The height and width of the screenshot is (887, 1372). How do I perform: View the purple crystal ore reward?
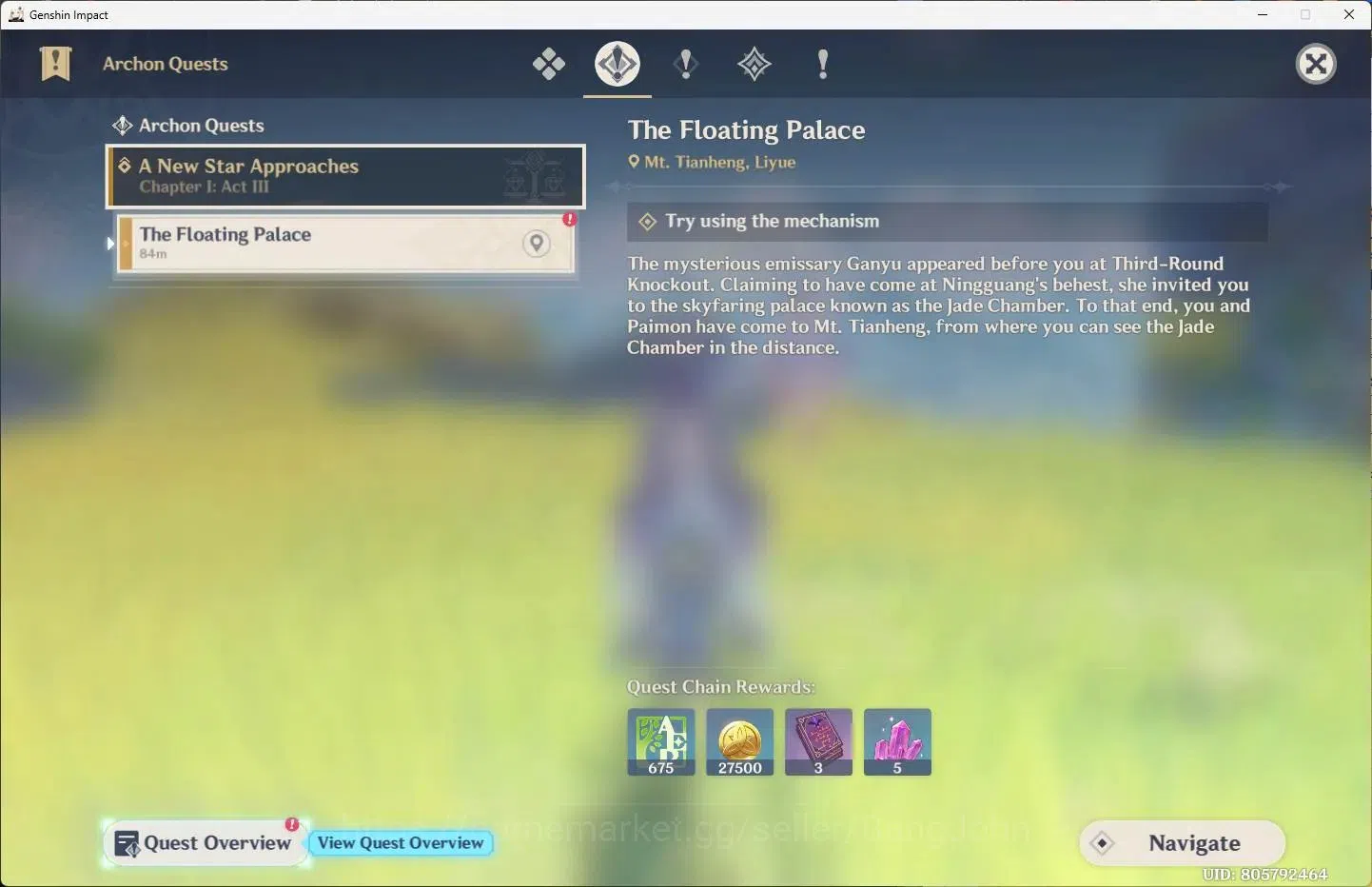coord(897,742)
